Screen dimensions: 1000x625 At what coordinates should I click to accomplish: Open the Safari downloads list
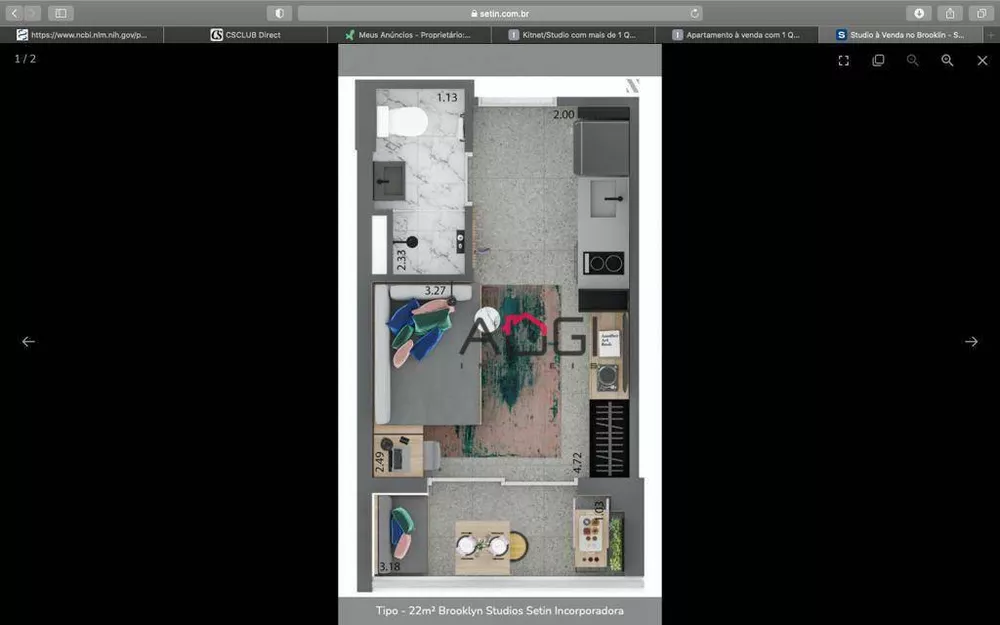919,13
